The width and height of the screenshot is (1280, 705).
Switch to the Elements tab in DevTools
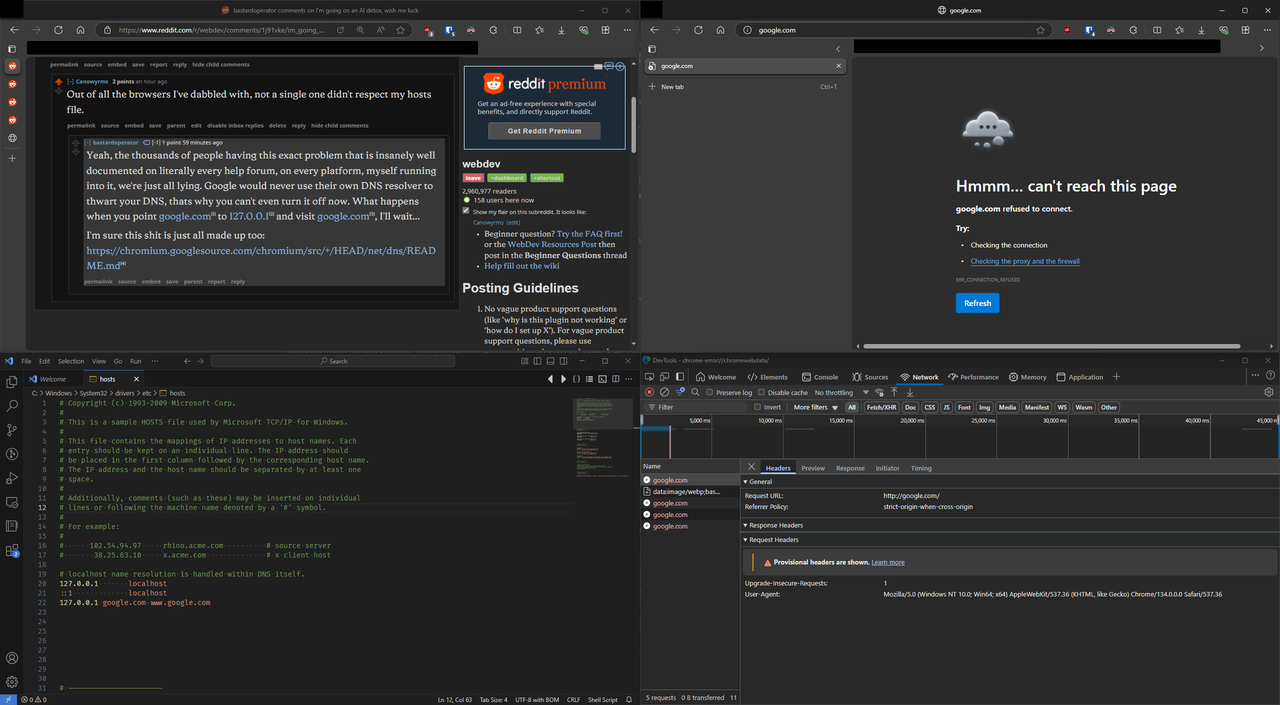click(x=768, y=377)
